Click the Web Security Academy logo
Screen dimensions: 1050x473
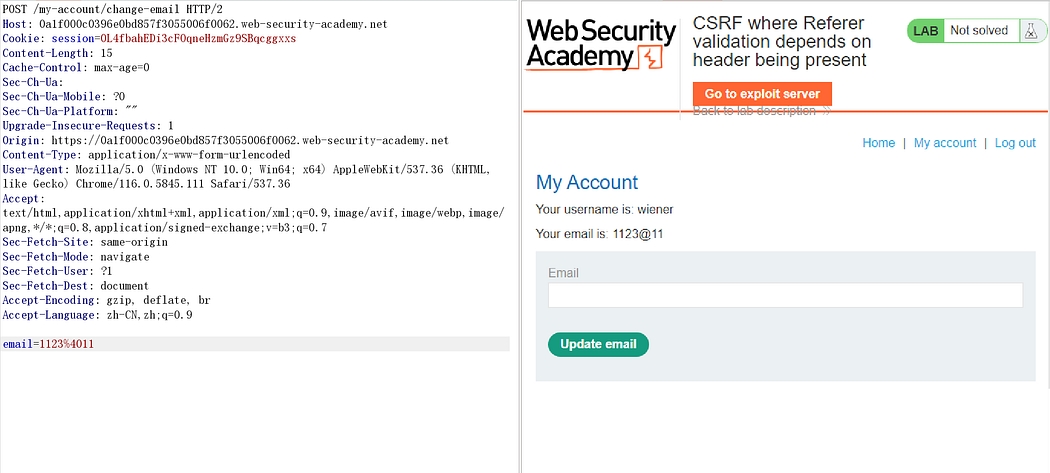[x=601, y=45]
